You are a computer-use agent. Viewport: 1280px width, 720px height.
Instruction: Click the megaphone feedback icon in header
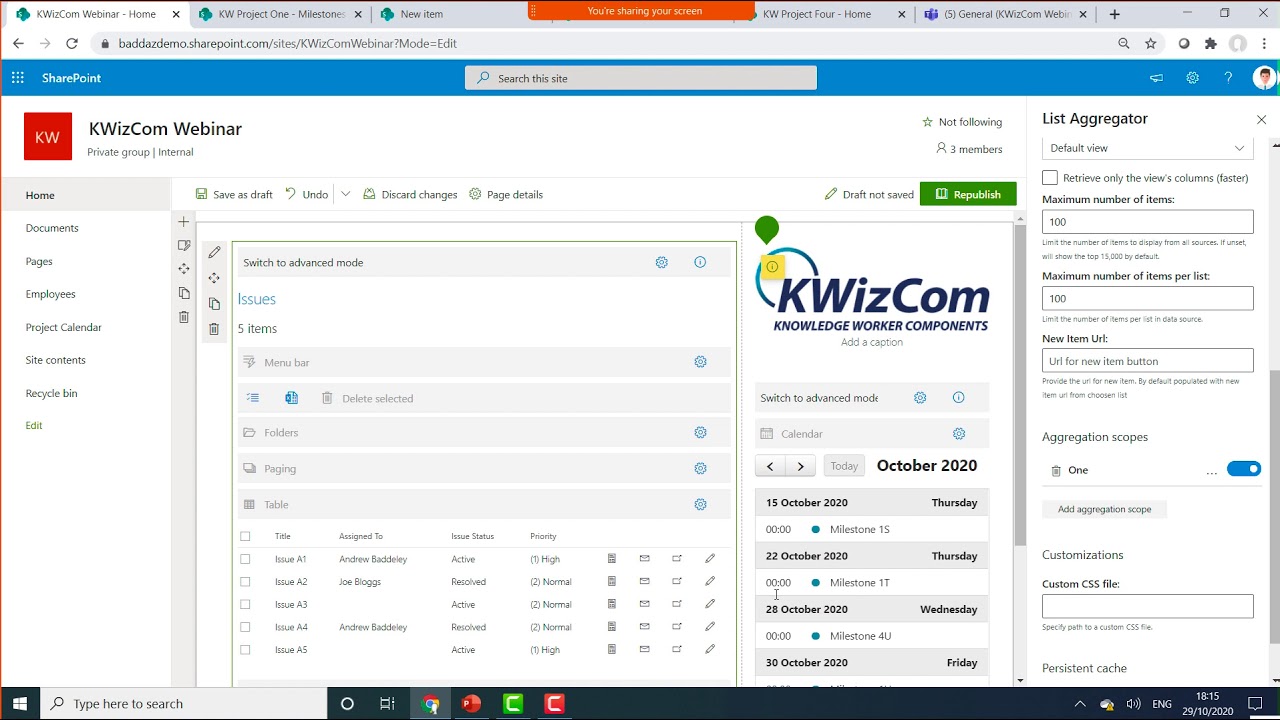coord(1156,78)
